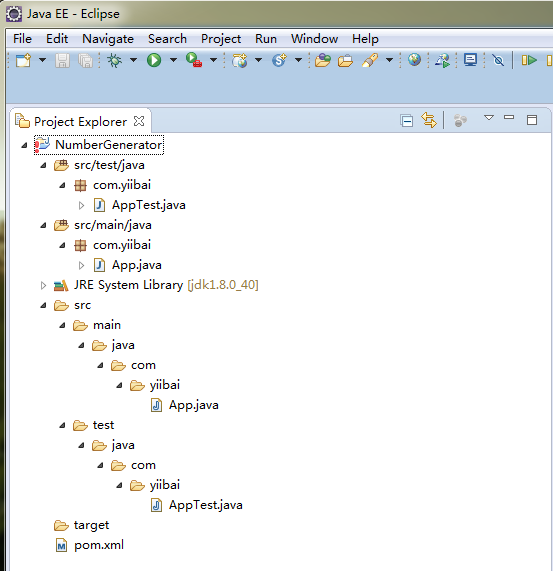
Task: Click the New wizard toolbar icon
Action: pos(24,60)
